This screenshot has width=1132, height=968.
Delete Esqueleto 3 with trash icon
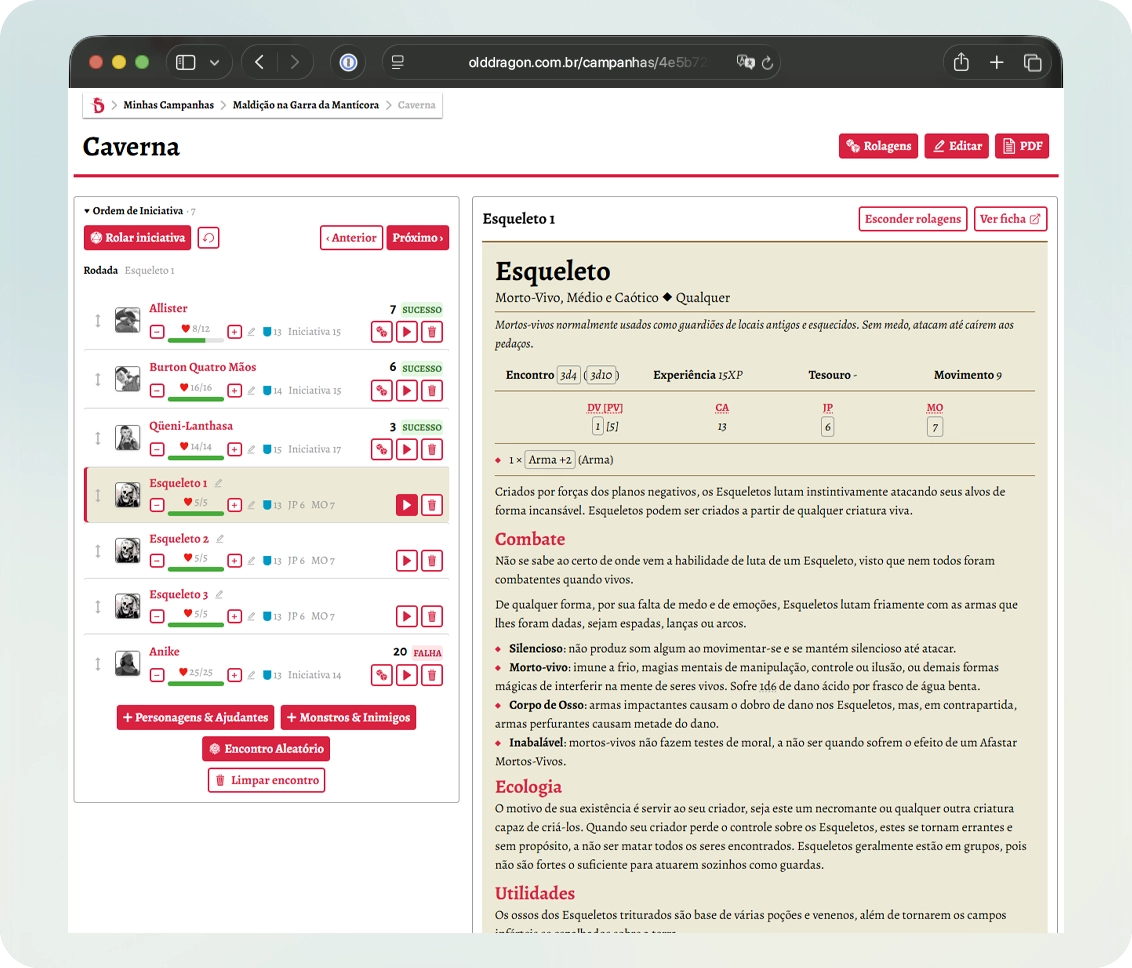tap(432, 616)
